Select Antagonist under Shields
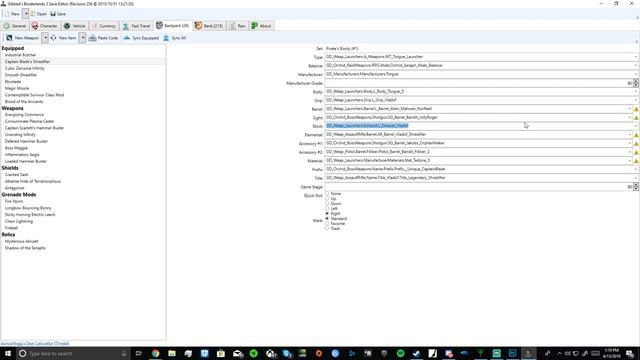Screen dimensions: 640x360 click(x=14, y=188)
